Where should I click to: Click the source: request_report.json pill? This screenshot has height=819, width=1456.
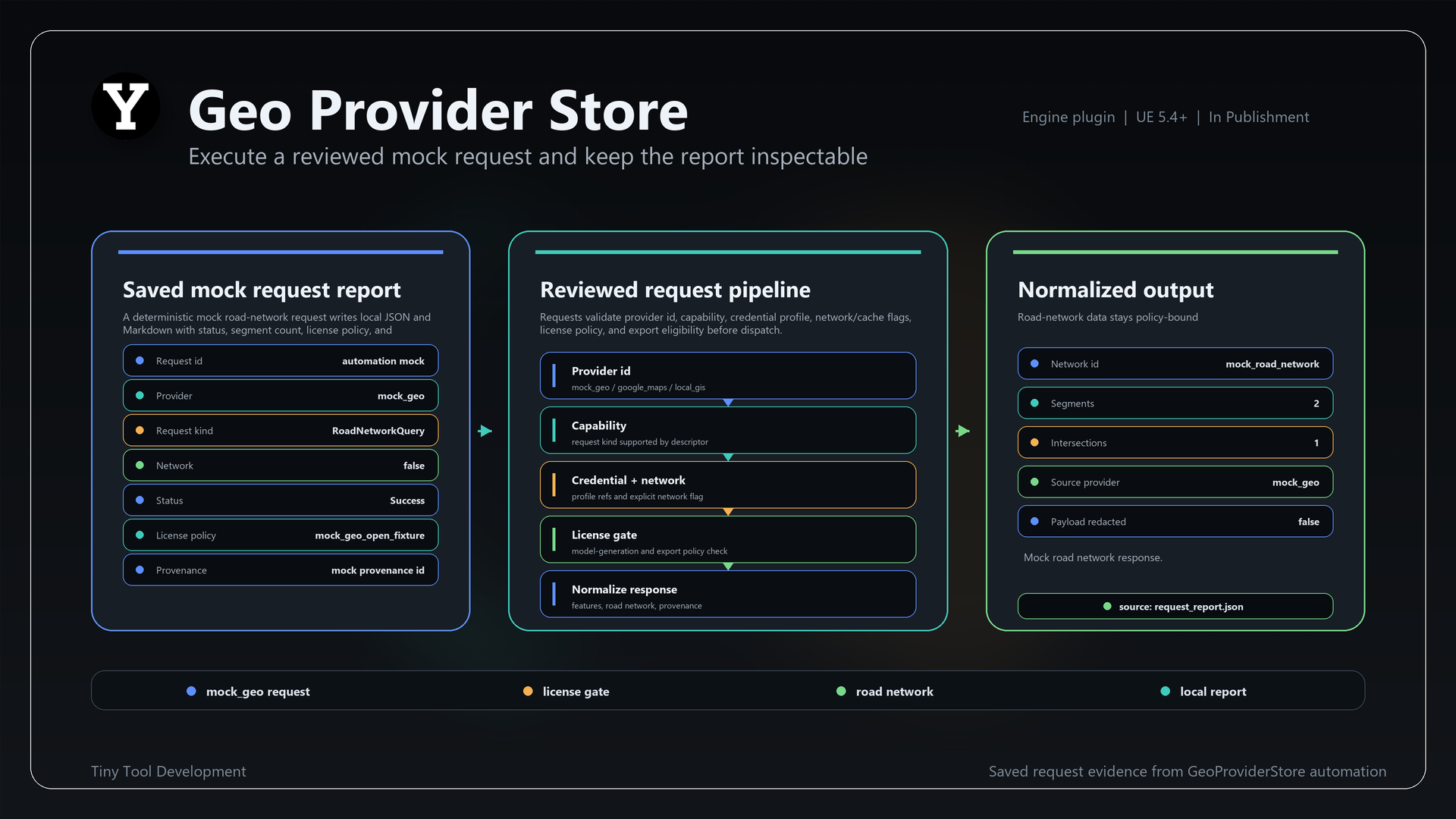(x=1175, y=607)
